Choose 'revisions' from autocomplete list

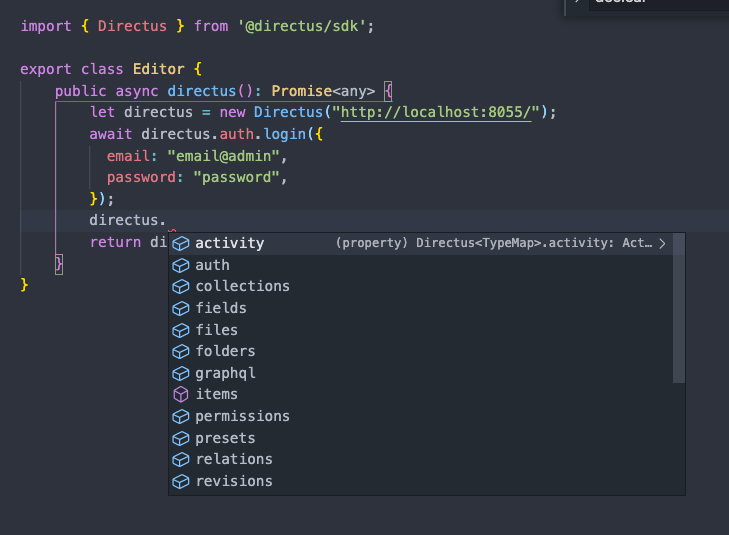tap(421, 482)
